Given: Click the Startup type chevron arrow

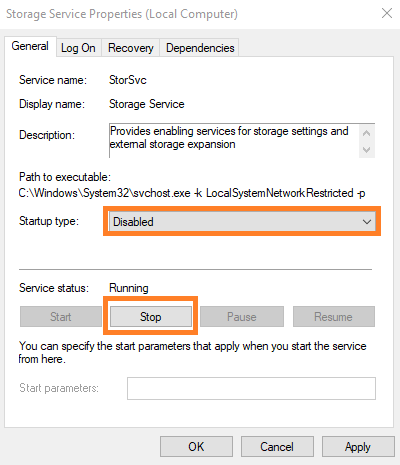Looking at the screenshot, I should pyautogui.click(x=367, y=222).
